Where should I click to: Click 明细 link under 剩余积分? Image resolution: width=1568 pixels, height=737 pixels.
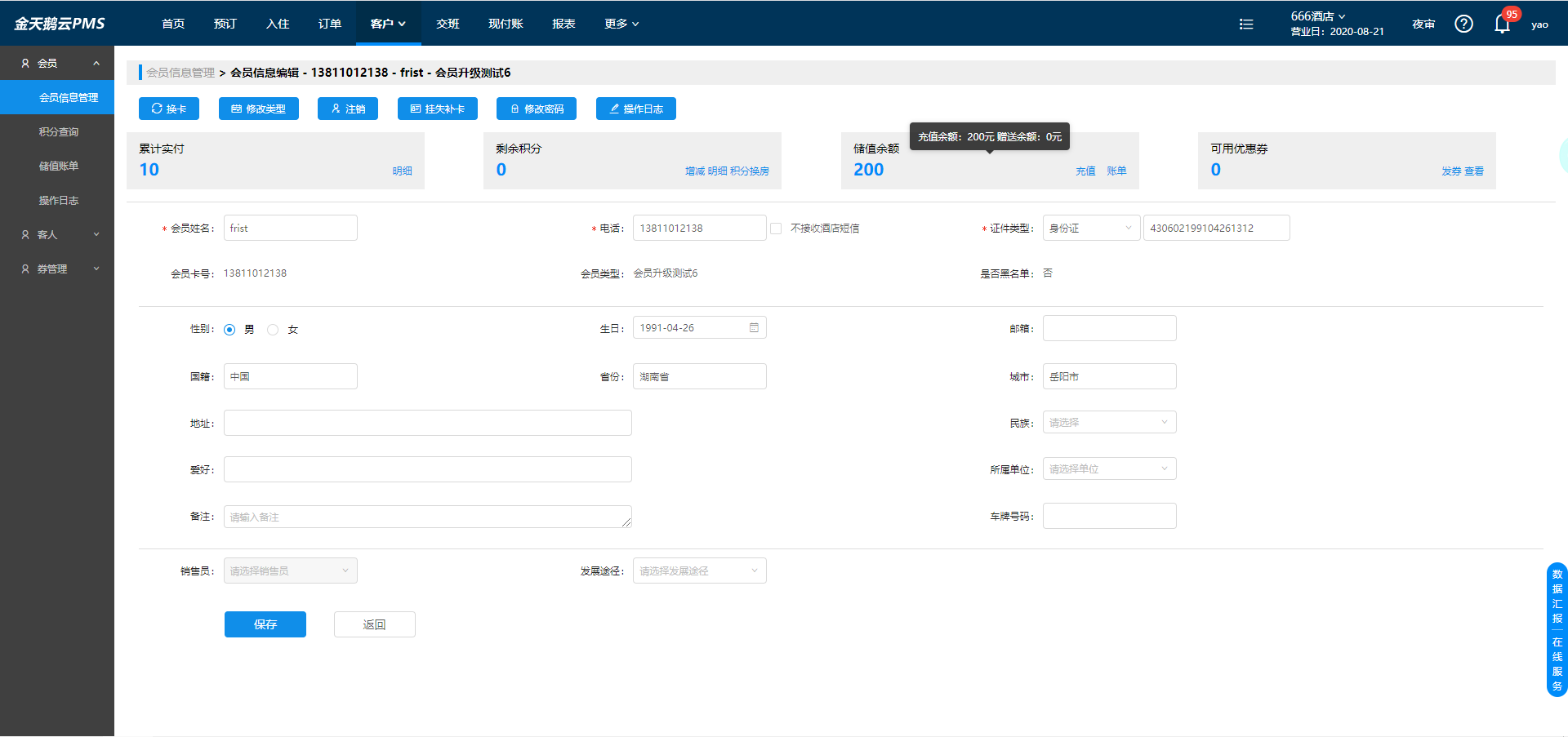click(717, 171)
